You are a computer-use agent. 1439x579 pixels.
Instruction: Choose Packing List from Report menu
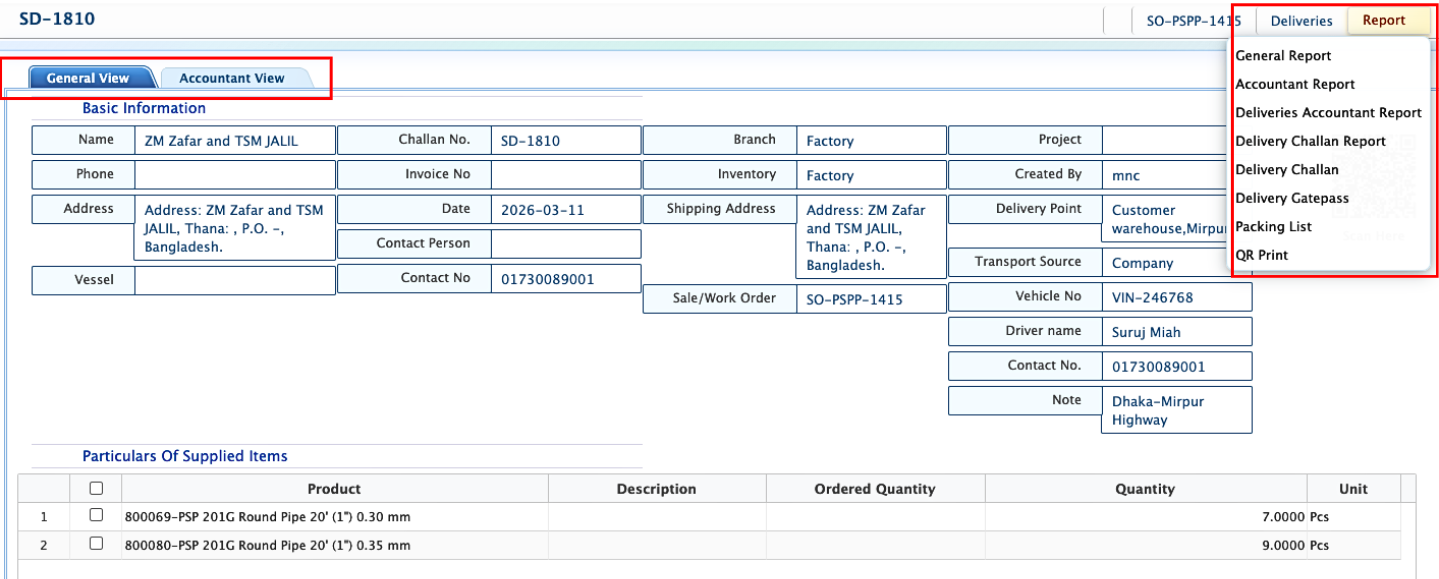1273,227
